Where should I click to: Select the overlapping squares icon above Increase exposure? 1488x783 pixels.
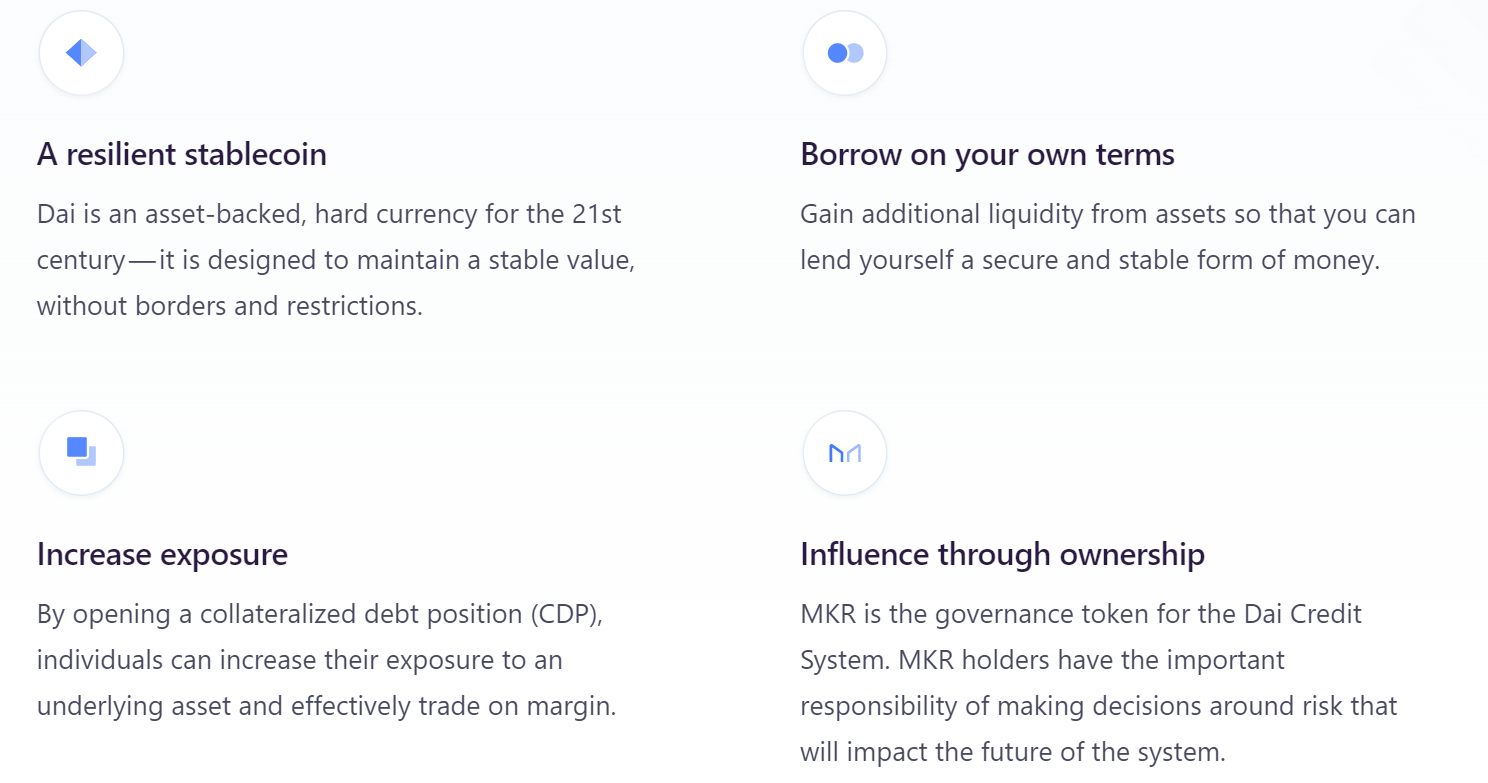[81, 453]
